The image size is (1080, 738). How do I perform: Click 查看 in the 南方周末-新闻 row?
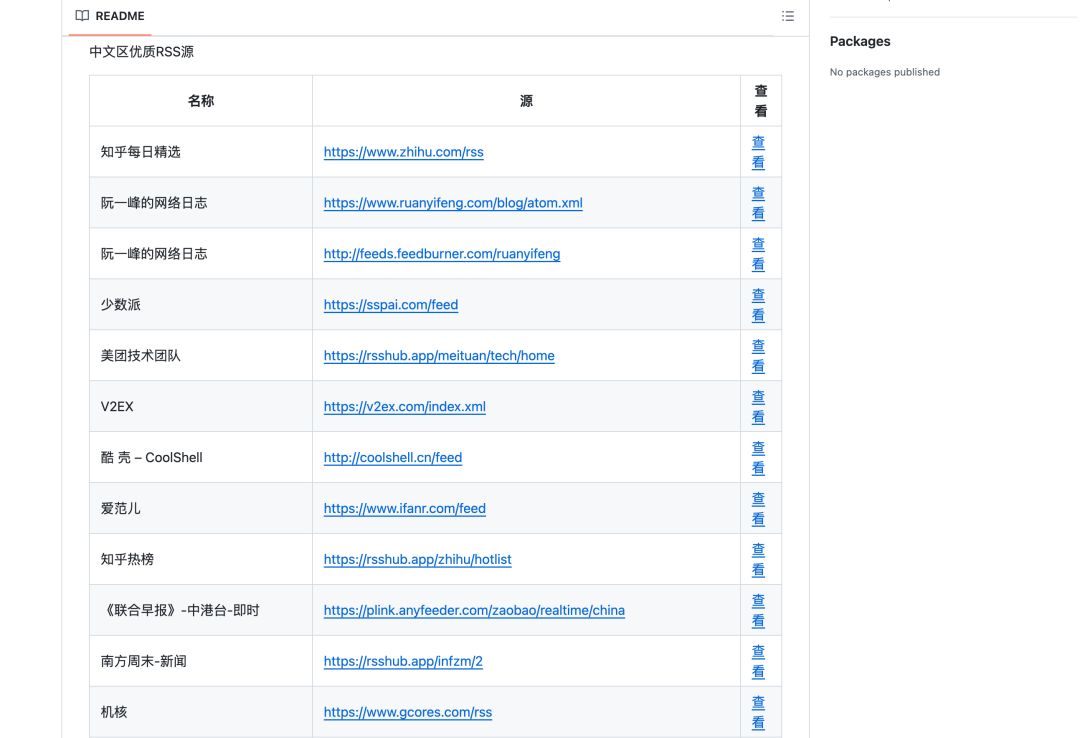coord(758,662)
